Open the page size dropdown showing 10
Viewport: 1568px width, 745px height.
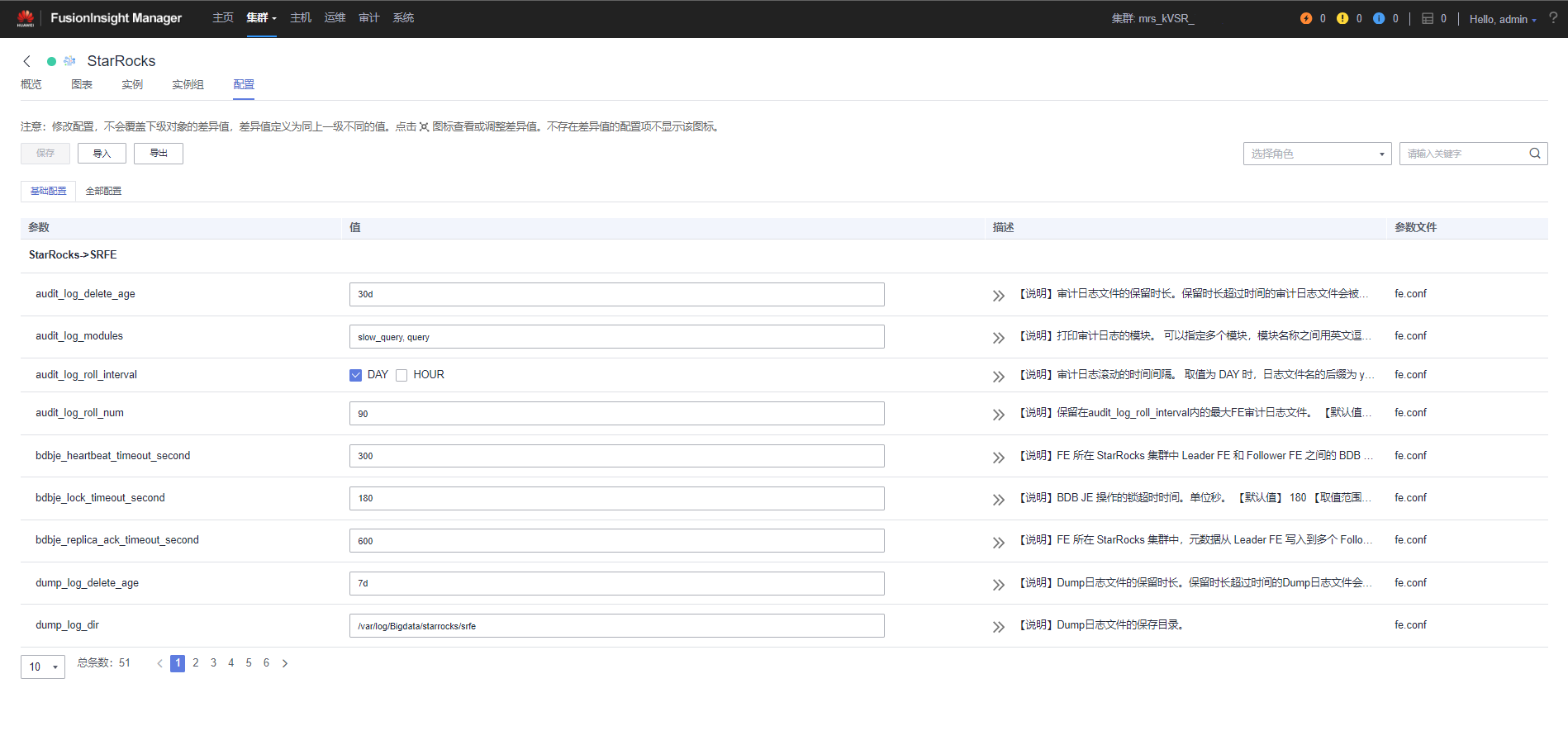point(43,667)
